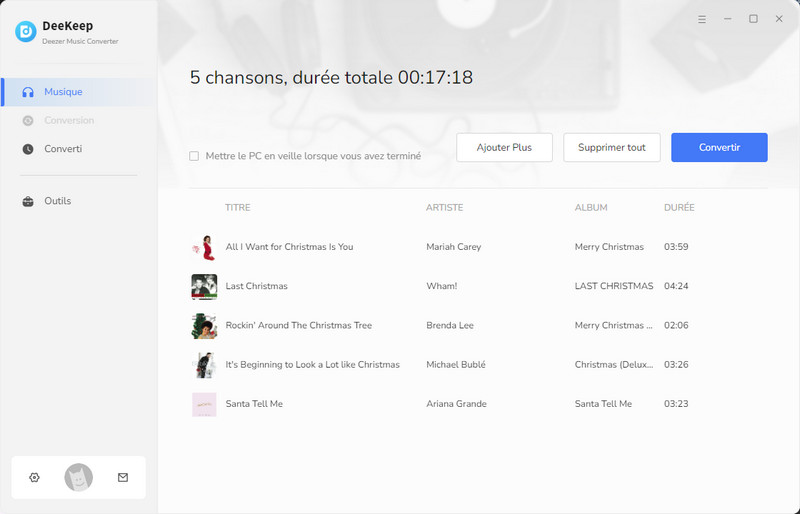Viewport: 800px width, 514px height.
Task: Click the DURÉE column header
Action: tap(679, 208)
